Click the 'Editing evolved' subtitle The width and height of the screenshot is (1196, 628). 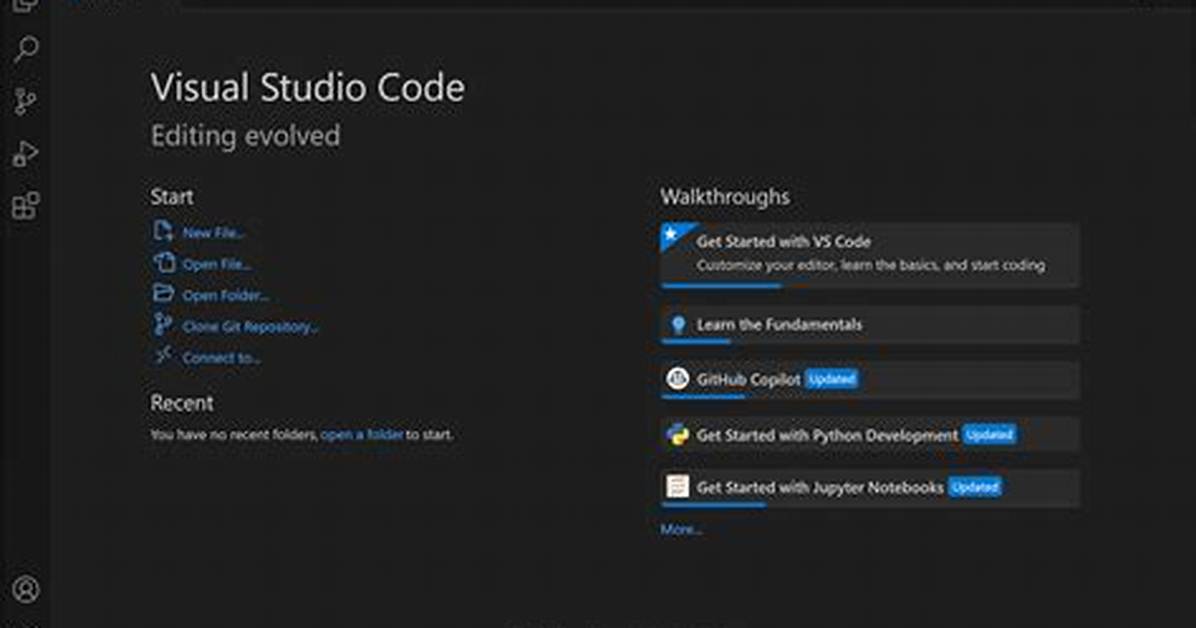point(246,137)
